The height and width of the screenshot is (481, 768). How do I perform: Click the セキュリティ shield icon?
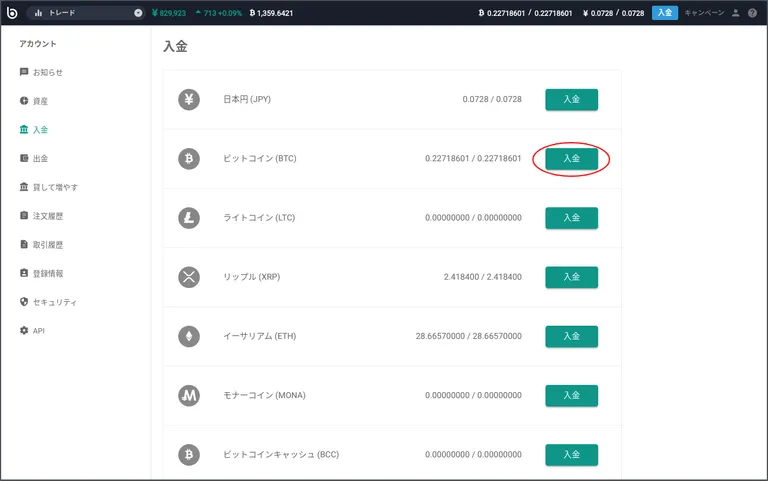tap(24, 302)
